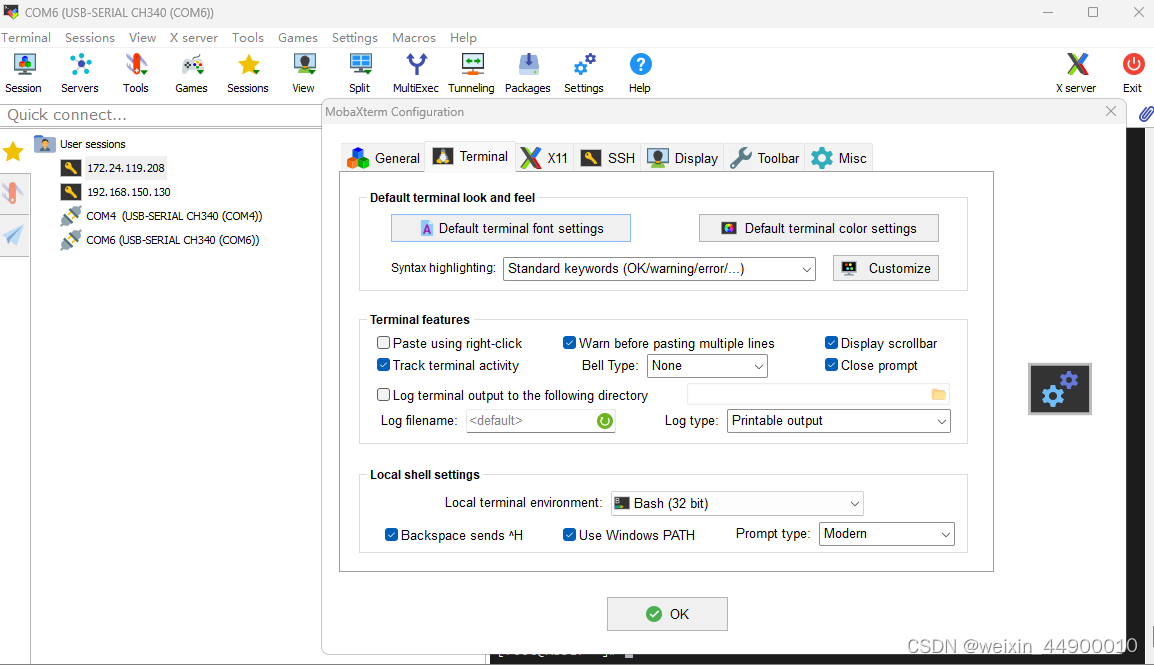Toggle Use Windows PATH checkbox
This screenshot has height=665, width=1154.
(x=570, y=535)
